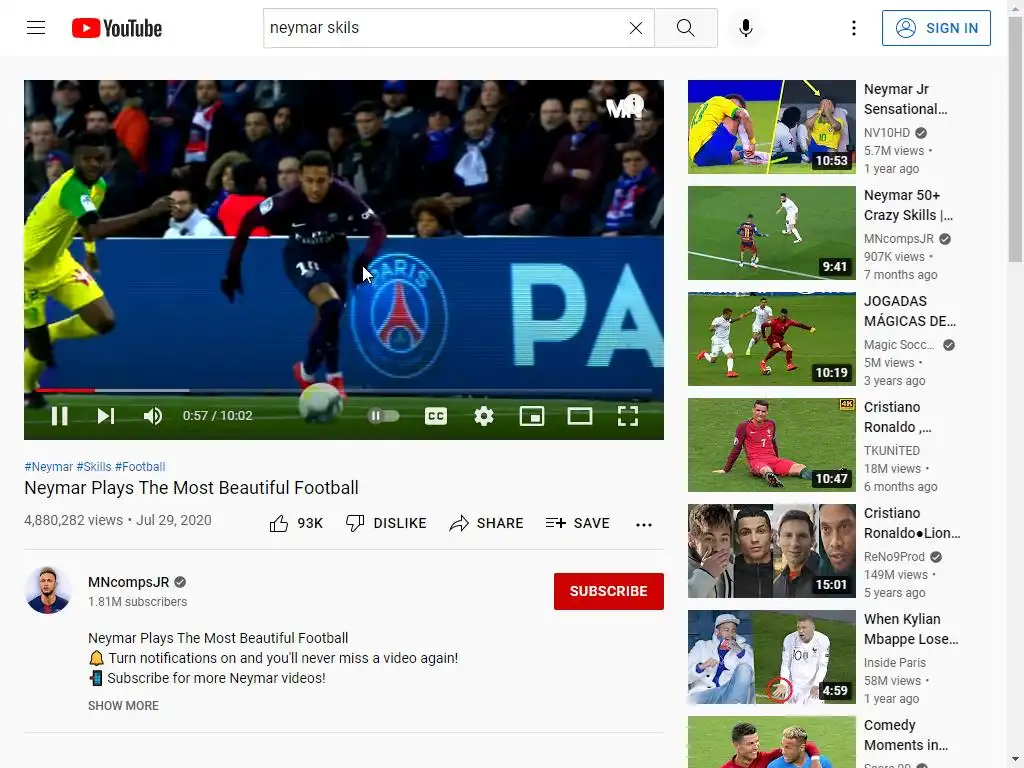Screen dimensions: 1024x768
Task: Seek on the video progress bar
Action: [x=344, y=391]
